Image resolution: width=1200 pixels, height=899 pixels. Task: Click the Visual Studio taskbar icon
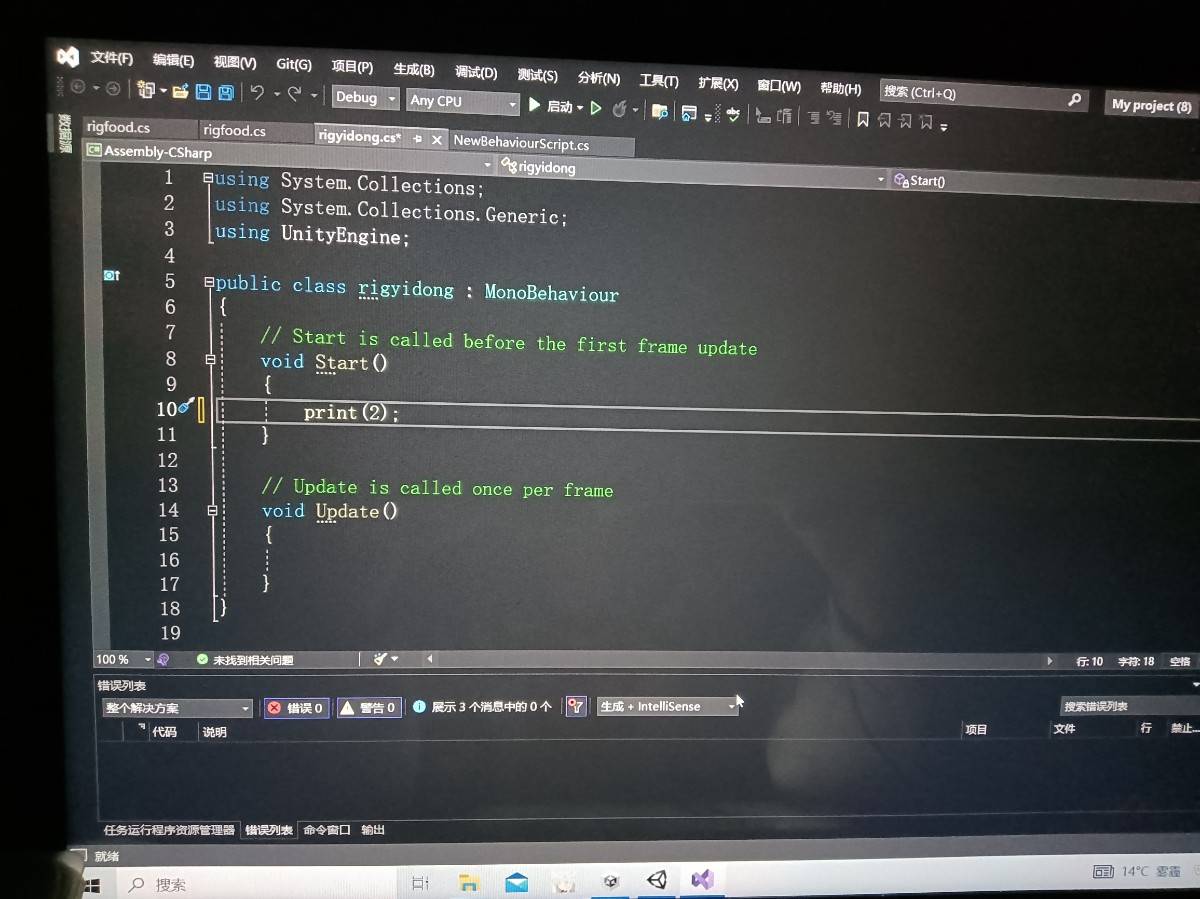pyautogui.click(x=702, y=880)
